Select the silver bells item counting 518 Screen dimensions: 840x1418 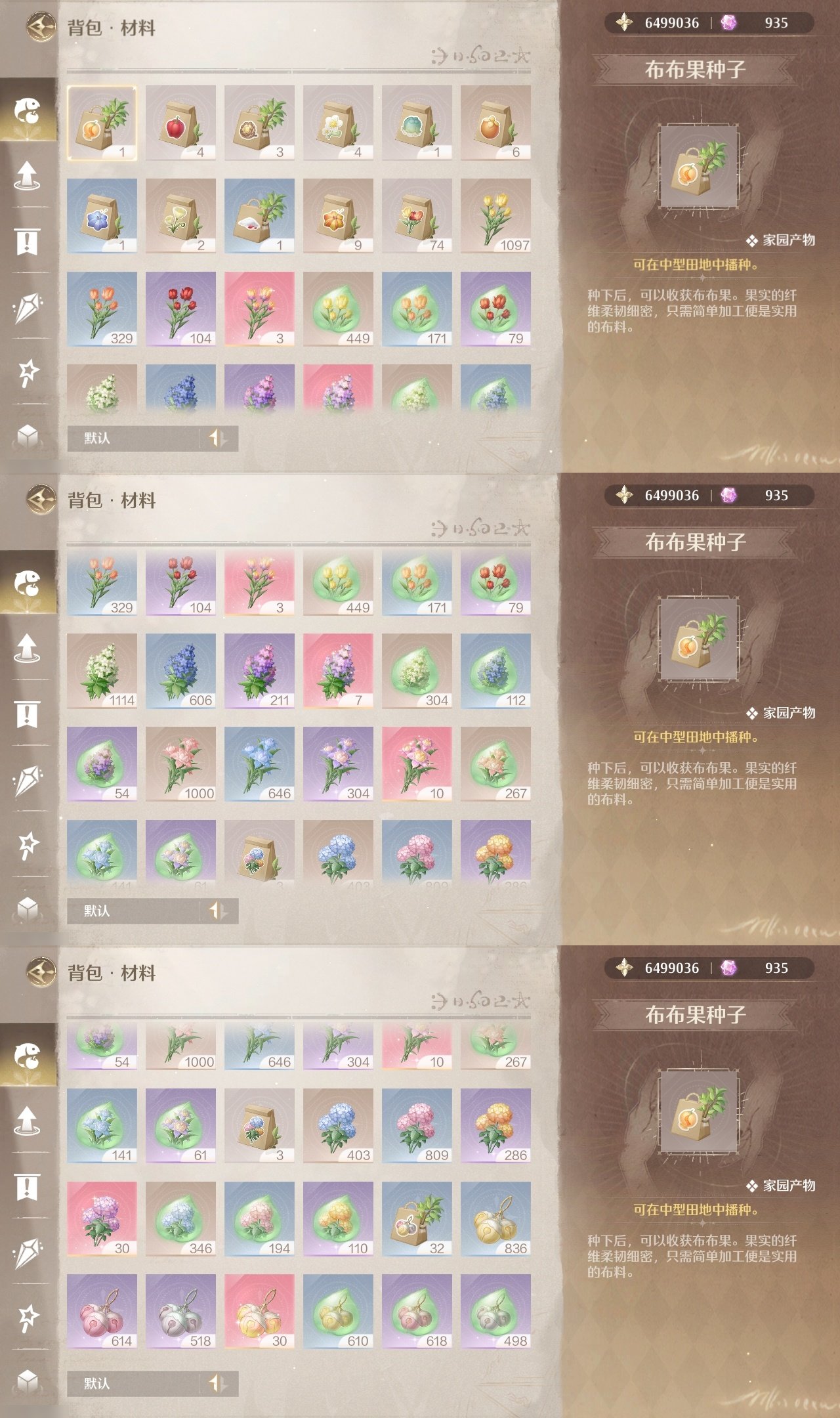point(180,1312)
